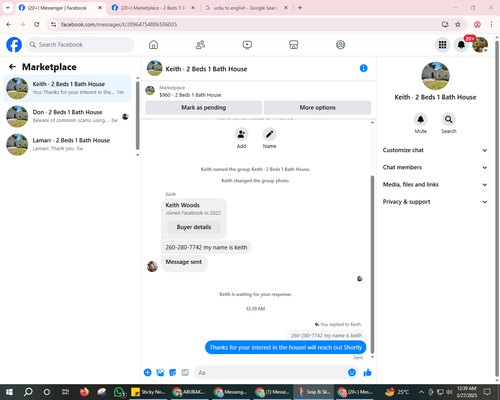This screenshot has width=500, height=400.
Task: Open Sticky Notes from the taskbar
Action: (x=148, y=392)
